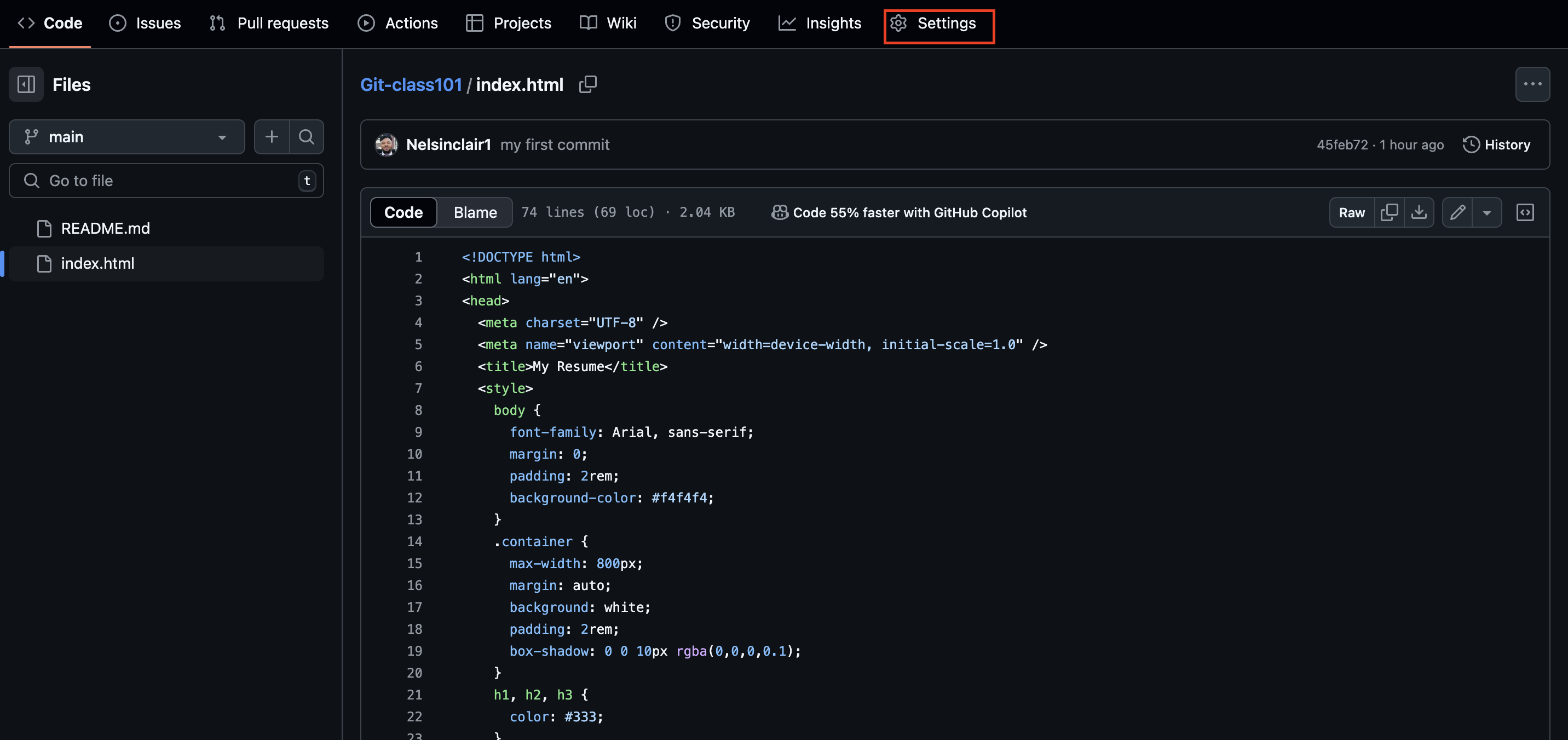The width and height of the screenshot is (1568, 740).
Task: Open commit 45feb72
Action: click(1342, 145)
